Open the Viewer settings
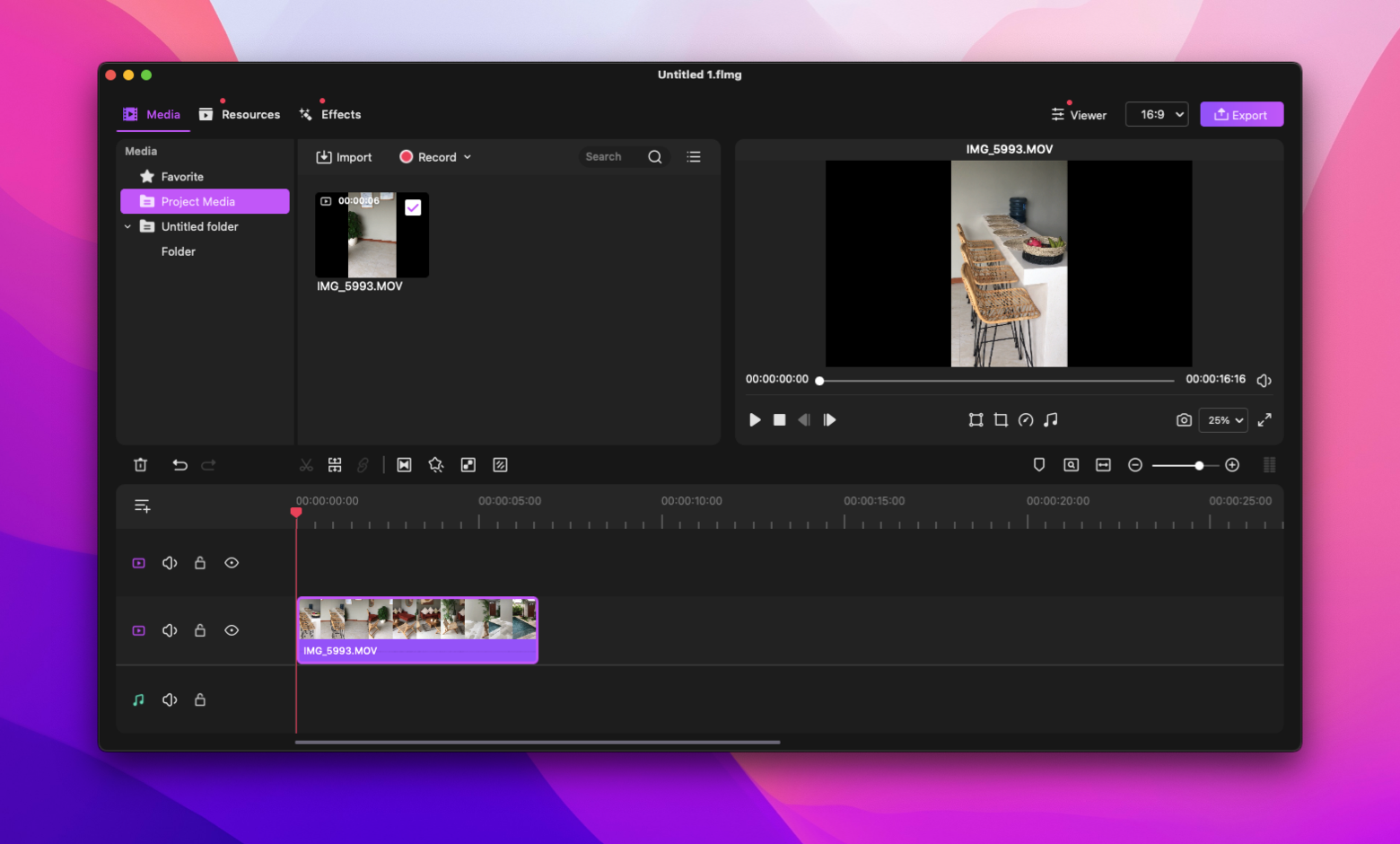 (x=1079, y=115)
